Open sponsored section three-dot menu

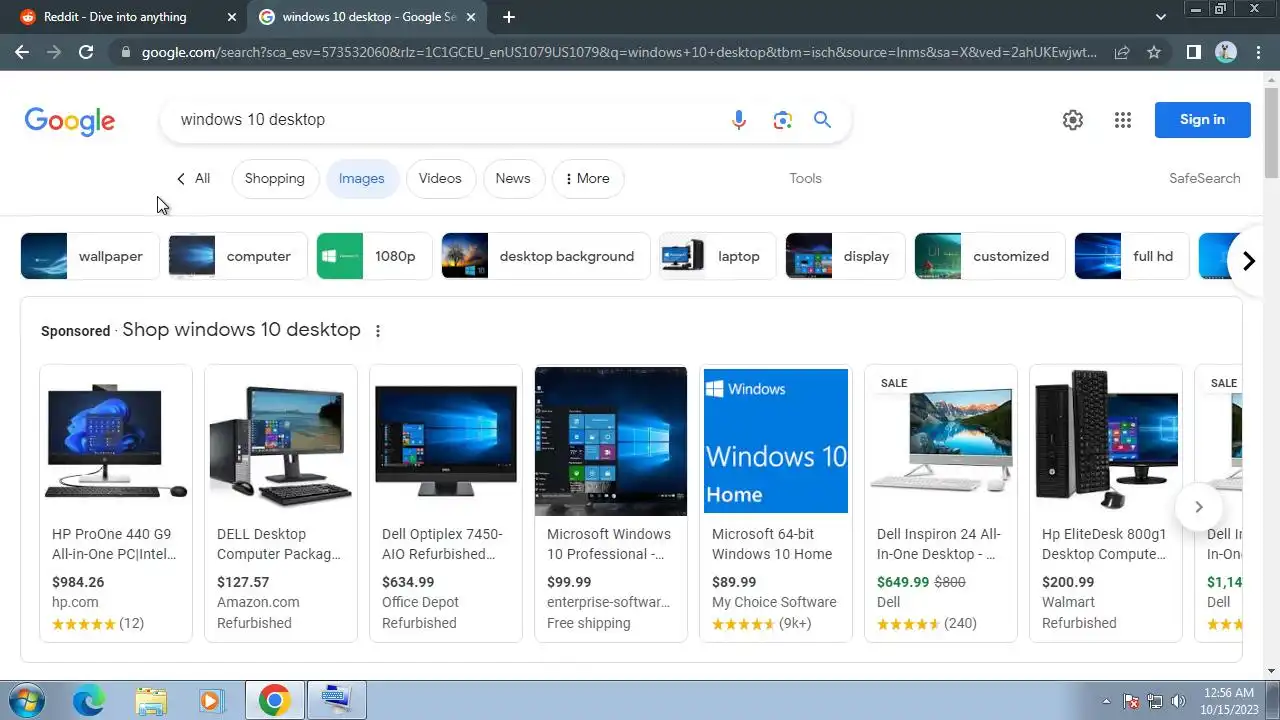(378, 331)
